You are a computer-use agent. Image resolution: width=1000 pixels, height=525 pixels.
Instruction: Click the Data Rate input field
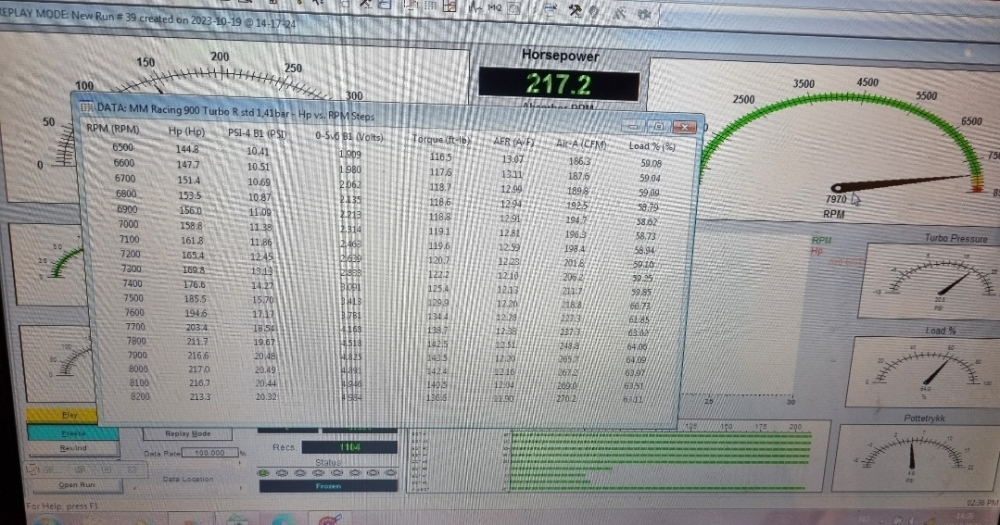210,452
